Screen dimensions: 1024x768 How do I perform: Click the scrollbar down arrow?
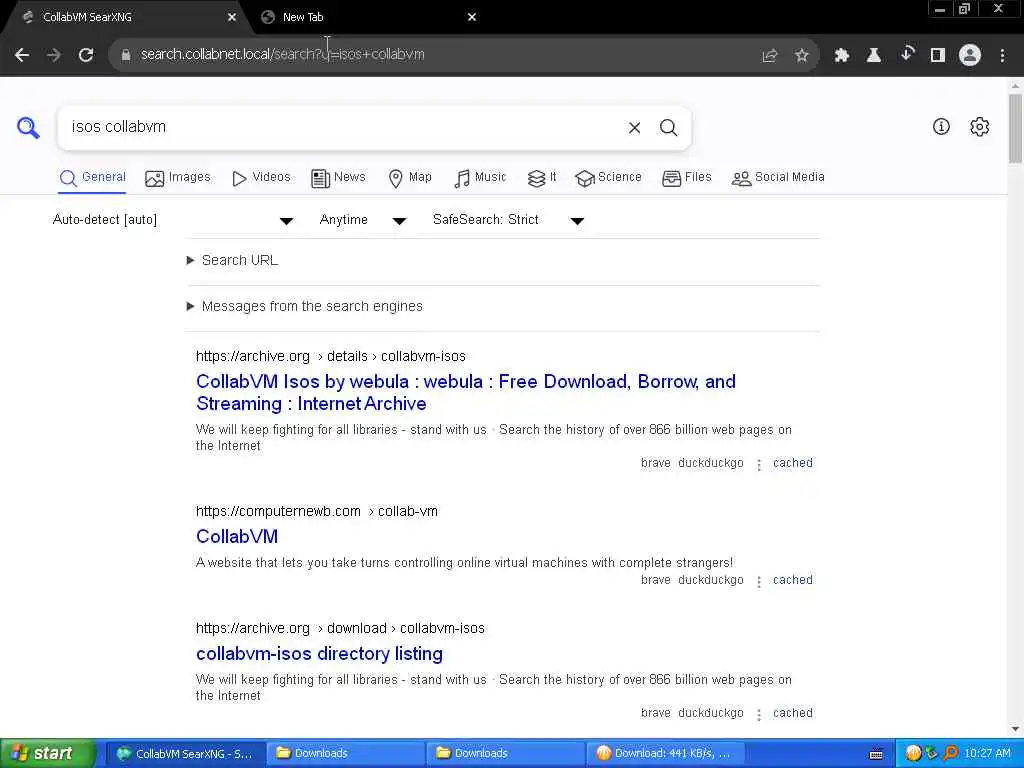(1015, 729)
